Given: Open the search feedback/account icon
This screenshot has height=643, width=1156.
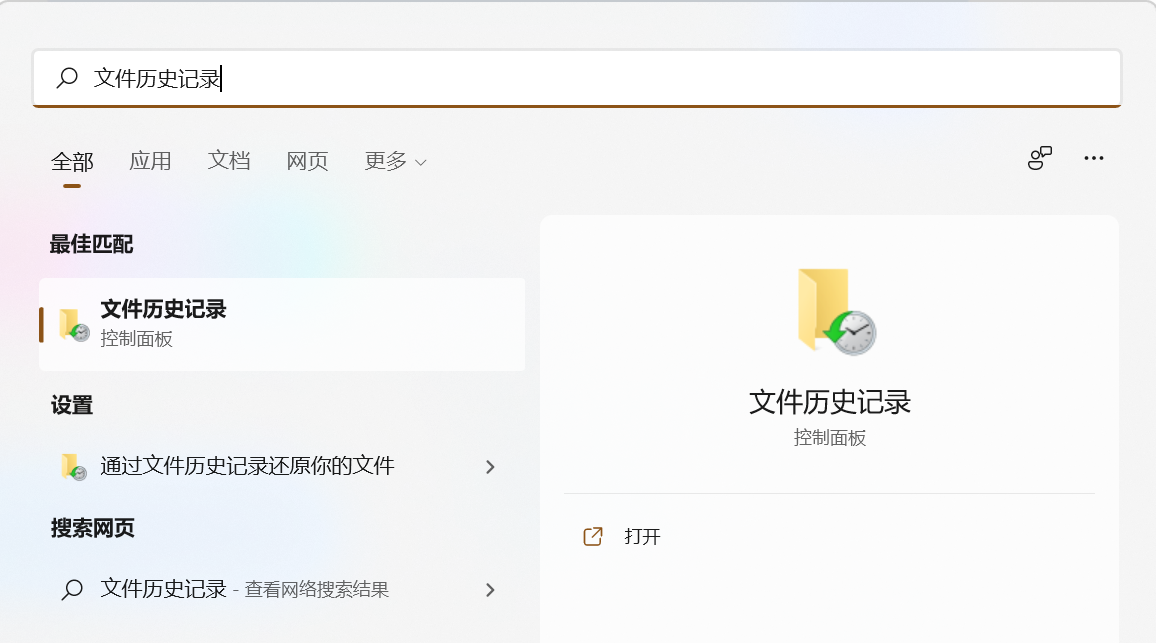Looking at the screenshot, I should pos(1040,158).
